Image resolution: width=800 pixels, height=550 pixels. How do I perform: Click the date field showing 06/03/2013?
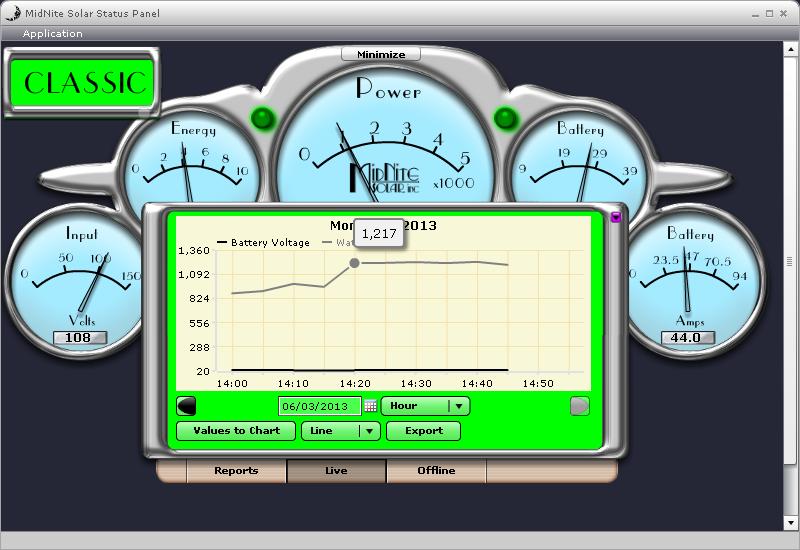[319, 406]
